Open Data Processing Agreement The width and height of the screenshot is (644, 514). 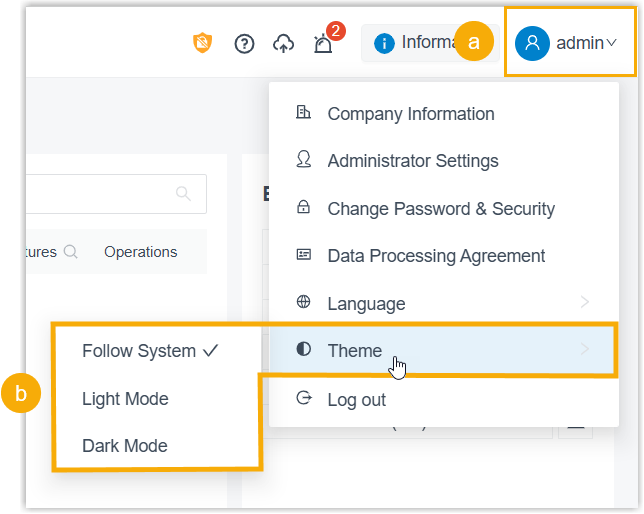coord(436,256)
